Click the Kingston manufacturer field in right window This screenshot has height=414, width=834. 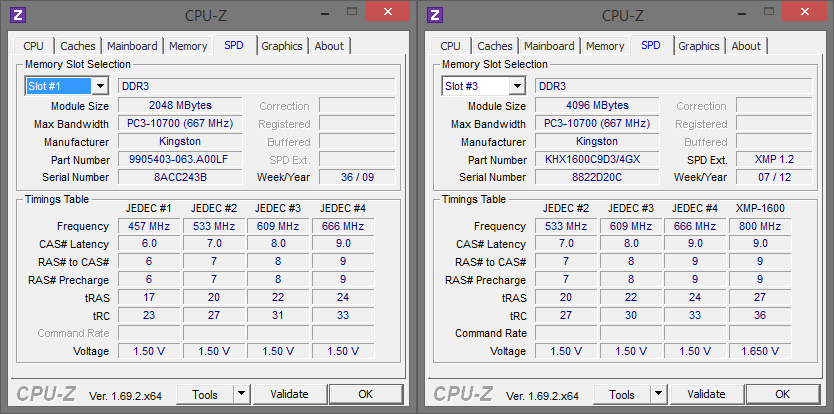[x=597, y=141]
